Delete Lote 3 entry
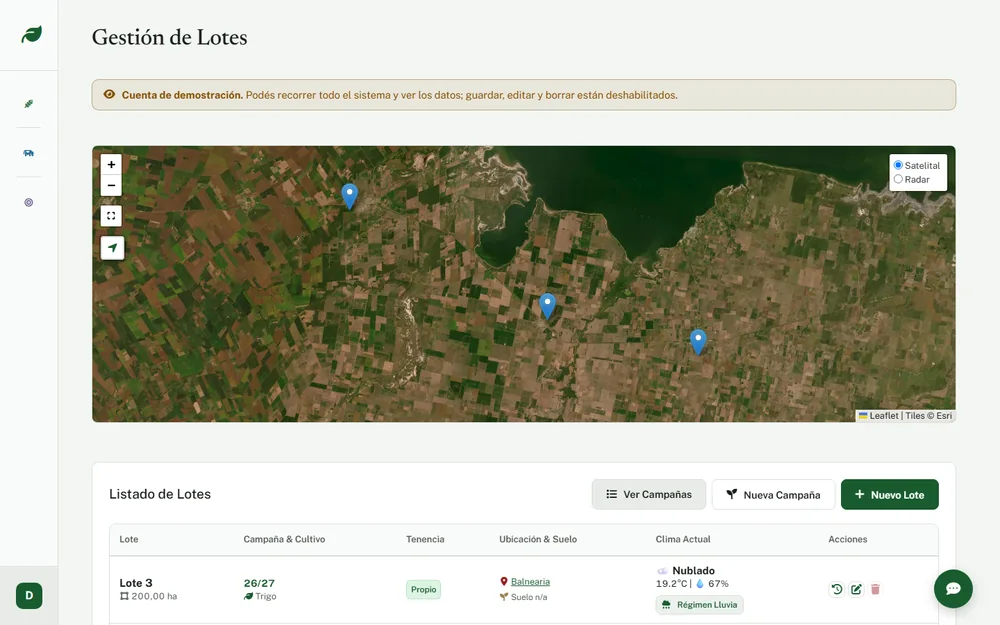Screen dimensions: 1000x625 pos(875,589)
